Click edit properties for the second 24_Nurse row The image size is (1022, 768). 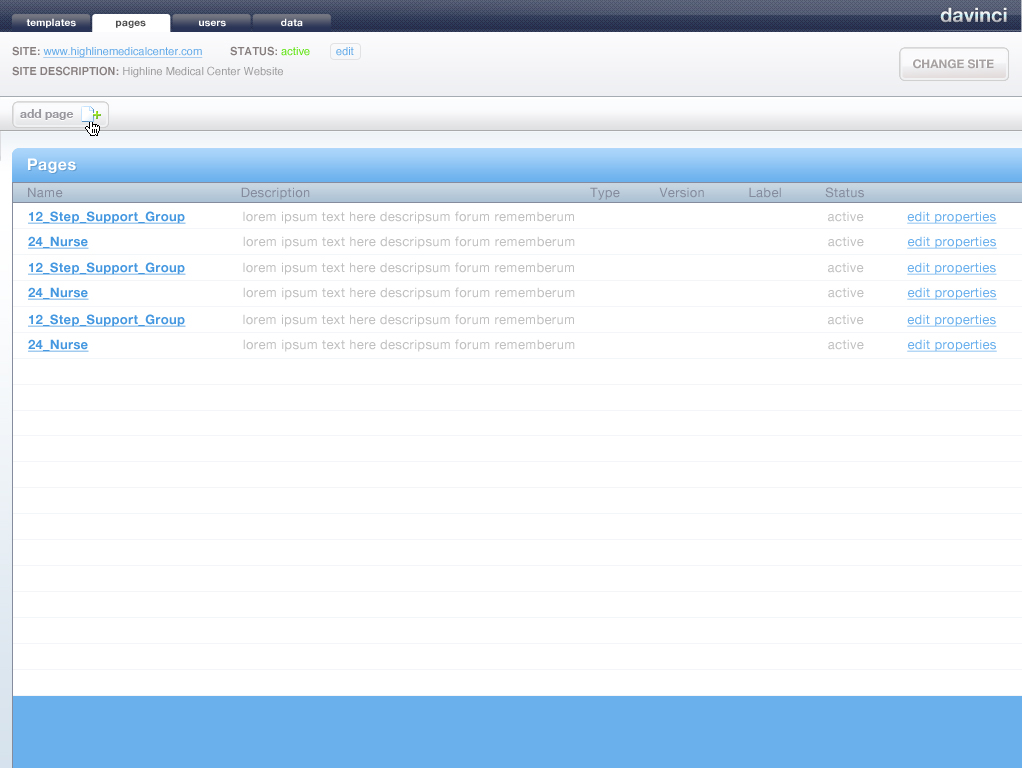coord(952,293)
